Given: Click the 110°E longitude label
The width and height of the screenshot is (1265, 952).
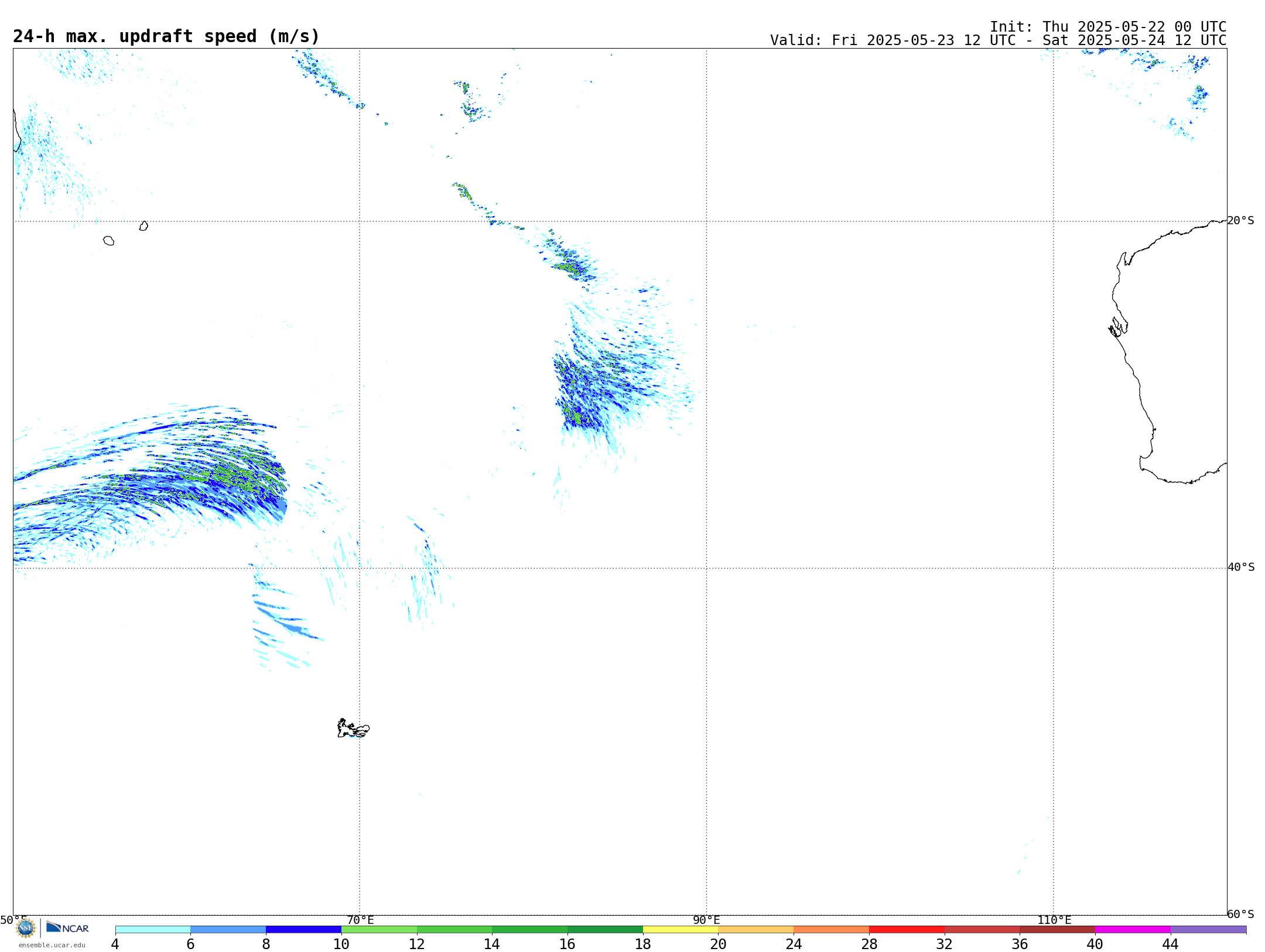Looking at the screenshot, I should click(x=1054, y=920).
